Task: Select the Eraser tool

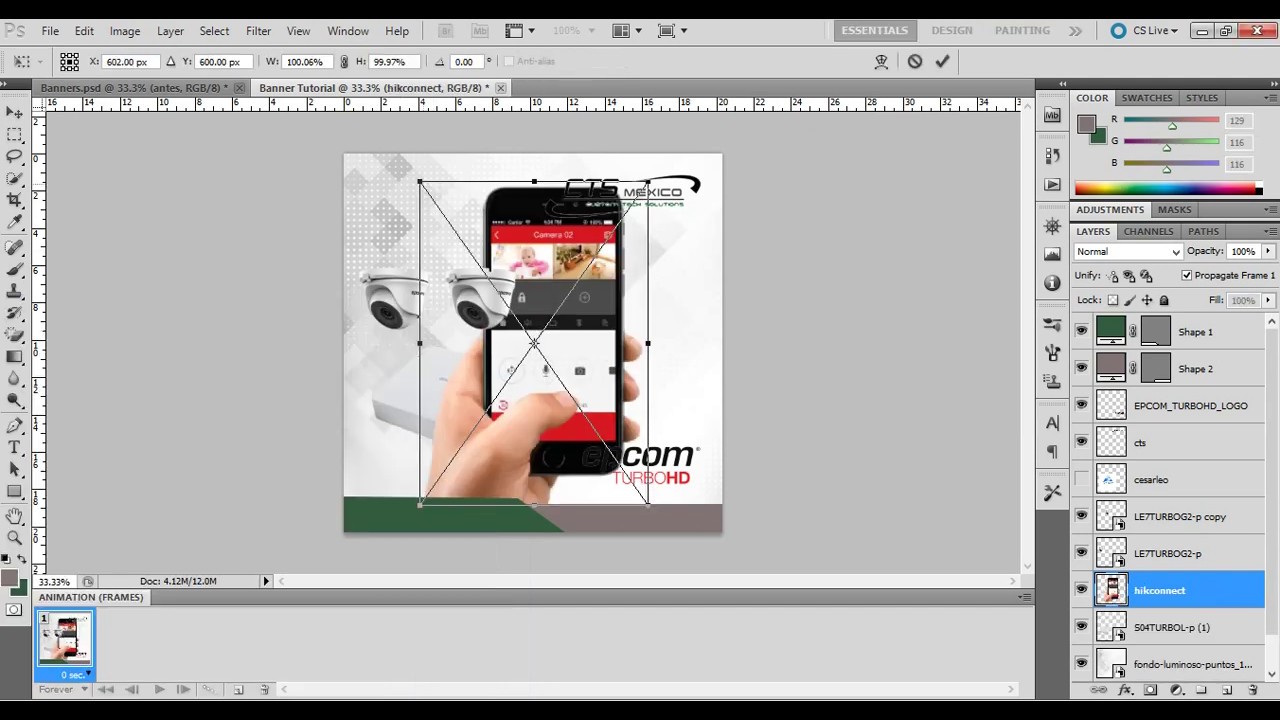Action: click(14, 335)
